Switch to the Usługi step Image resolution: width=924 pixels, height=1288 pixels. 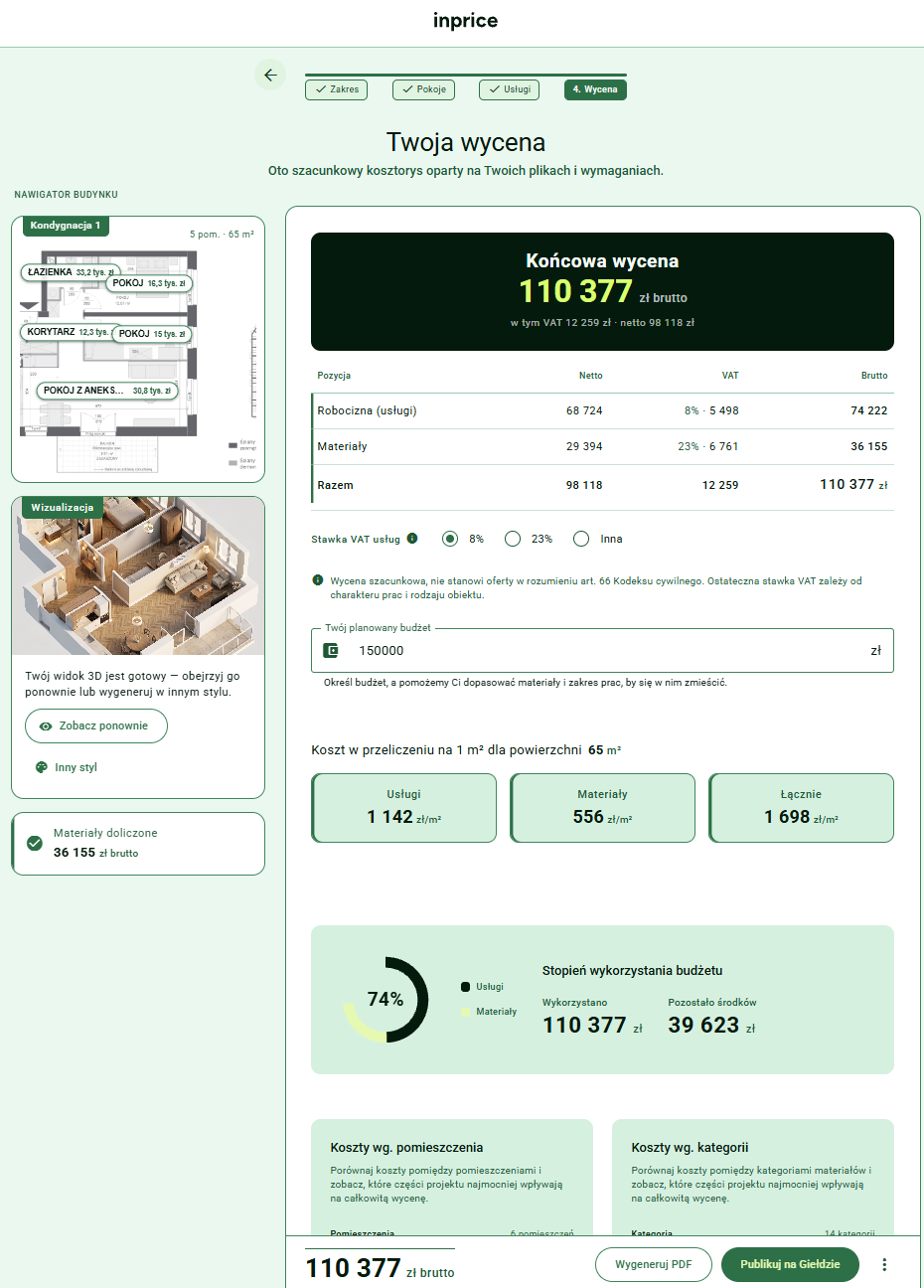[x=510, y=89]
